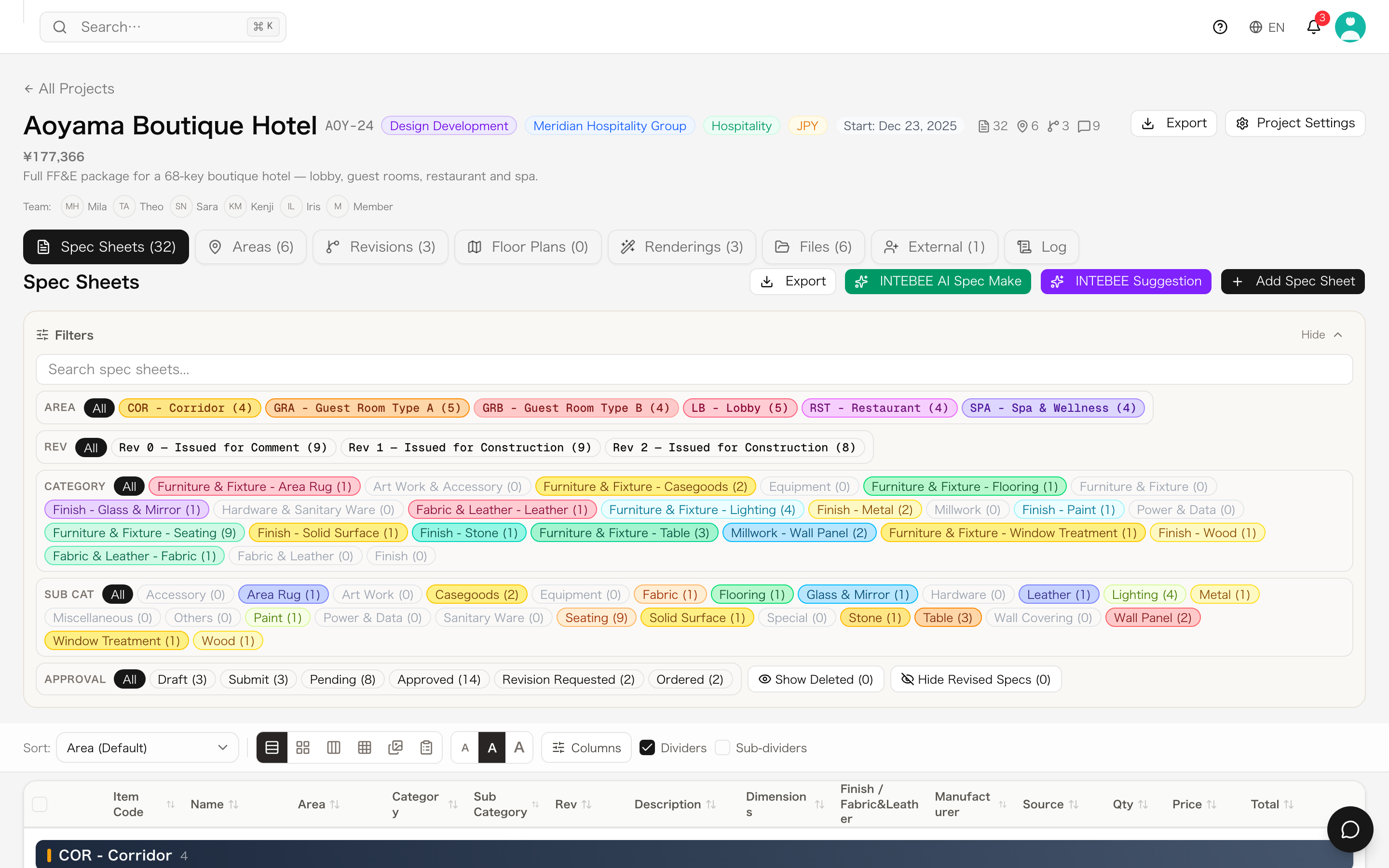1389x868 pixels.
Task: Open the EN language selector
Action: [x=1267, y=27]
